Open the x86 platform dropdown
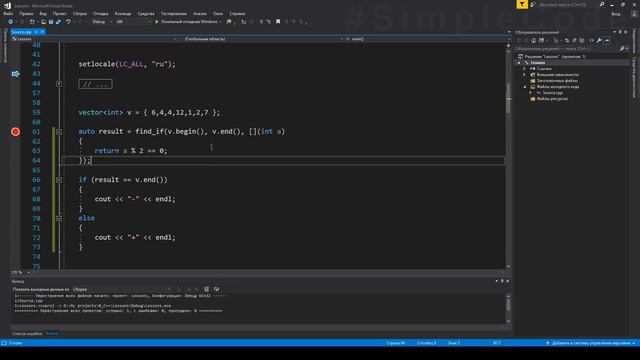 point(133,22)
